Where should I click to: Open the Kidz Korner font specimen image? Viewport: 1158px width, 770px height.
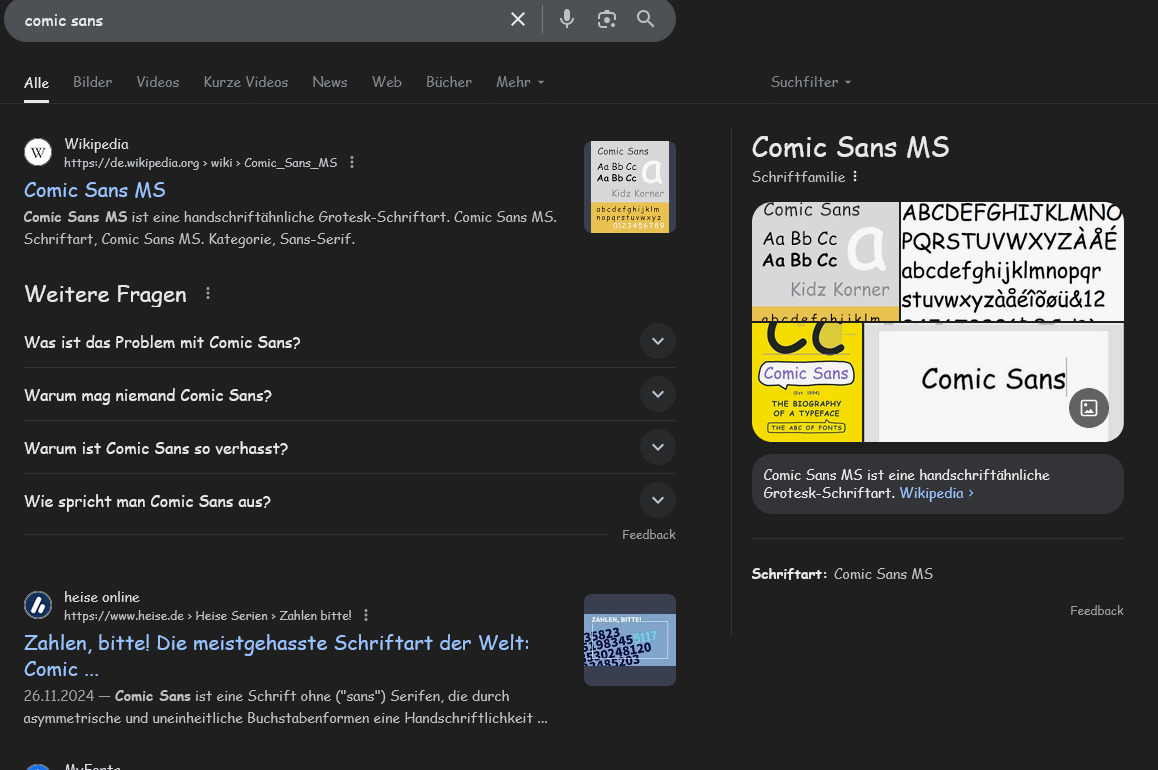tap(825, 261)
